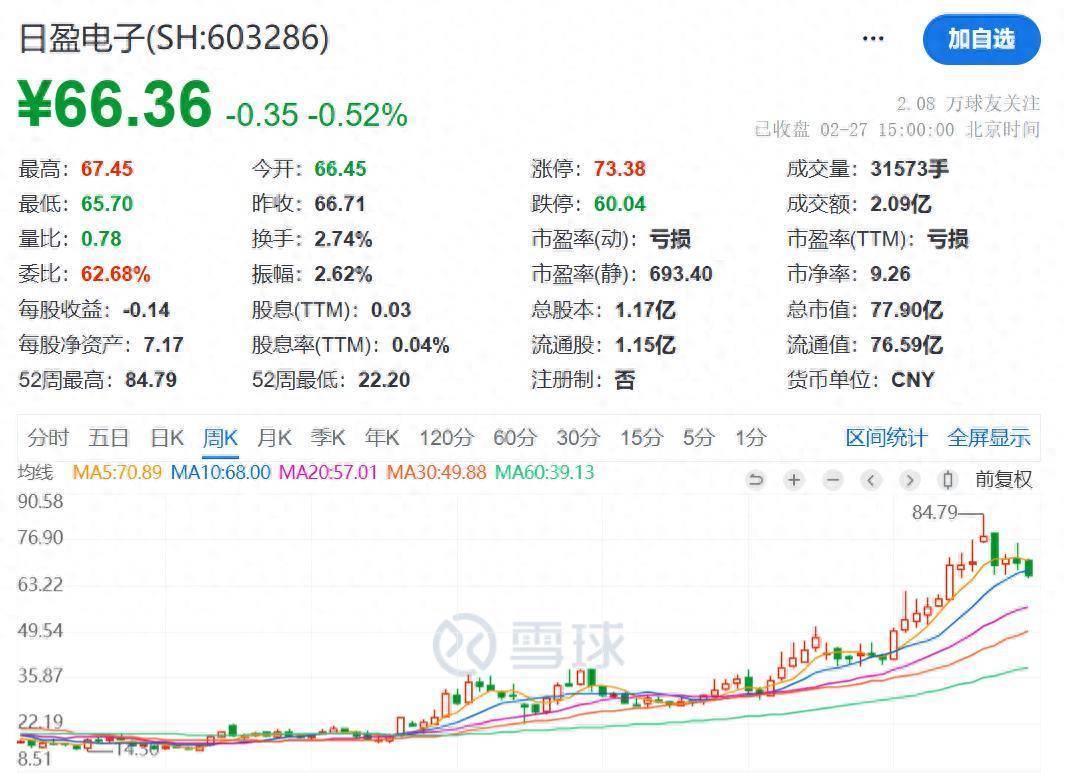Screen dimensions: 1065x773
Task: Select the 日K daily chart tab
Action: [x=167, y=437]
